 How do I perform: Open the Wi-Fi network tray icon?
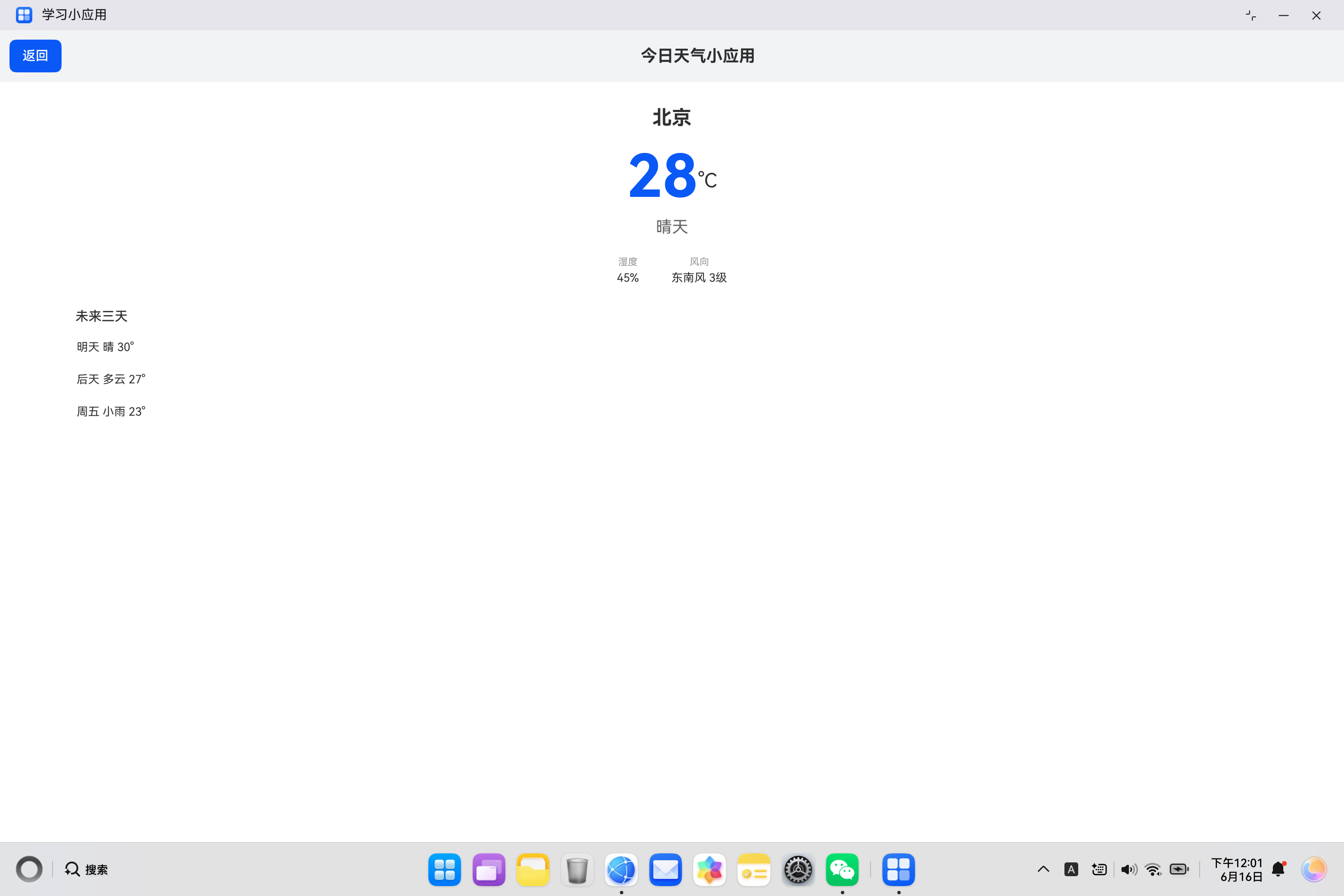click(1154, 869)
